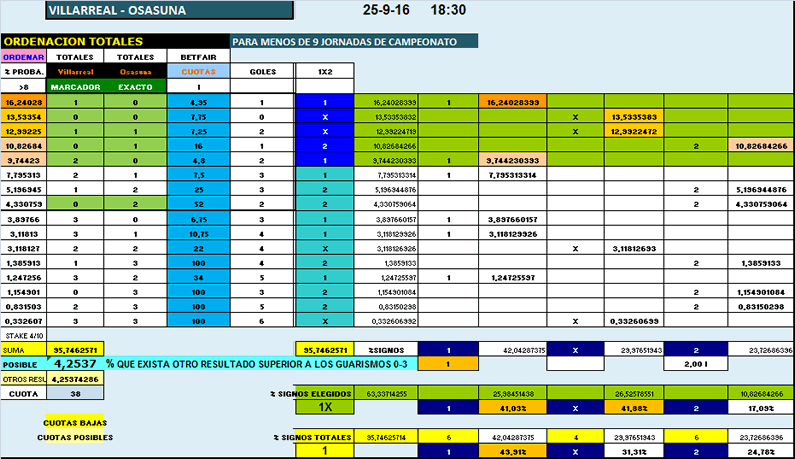Image resolution: width=795 pixels, height=459 pixels.
Task: Select the BETFAIR column header
Action: (x=198, y=57)
